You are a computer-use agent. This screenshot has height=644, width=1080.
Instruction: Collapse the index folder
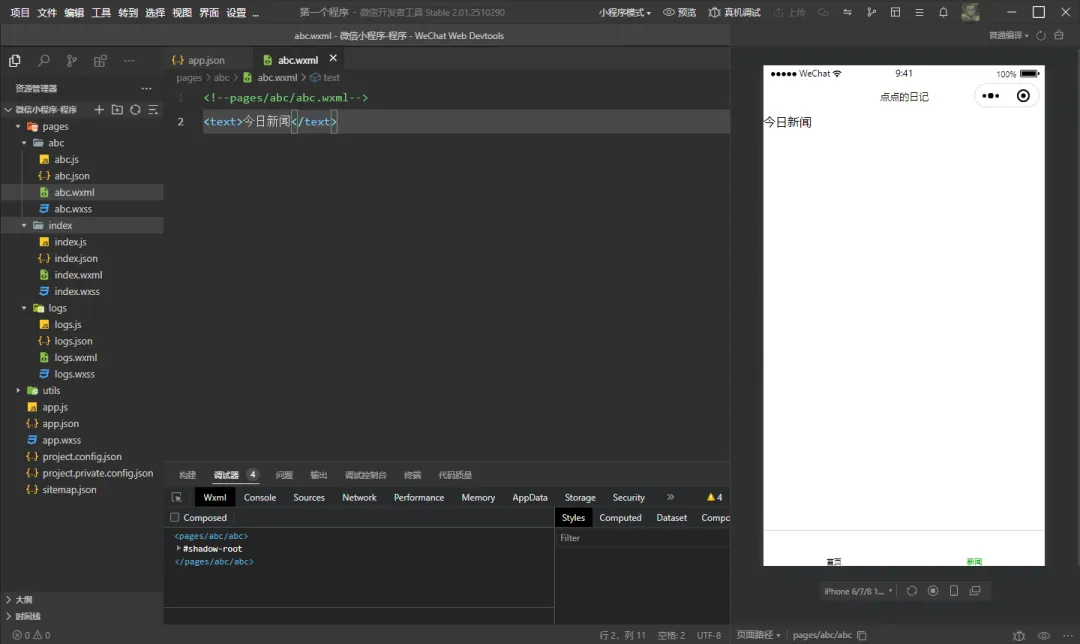pos(24,226)
